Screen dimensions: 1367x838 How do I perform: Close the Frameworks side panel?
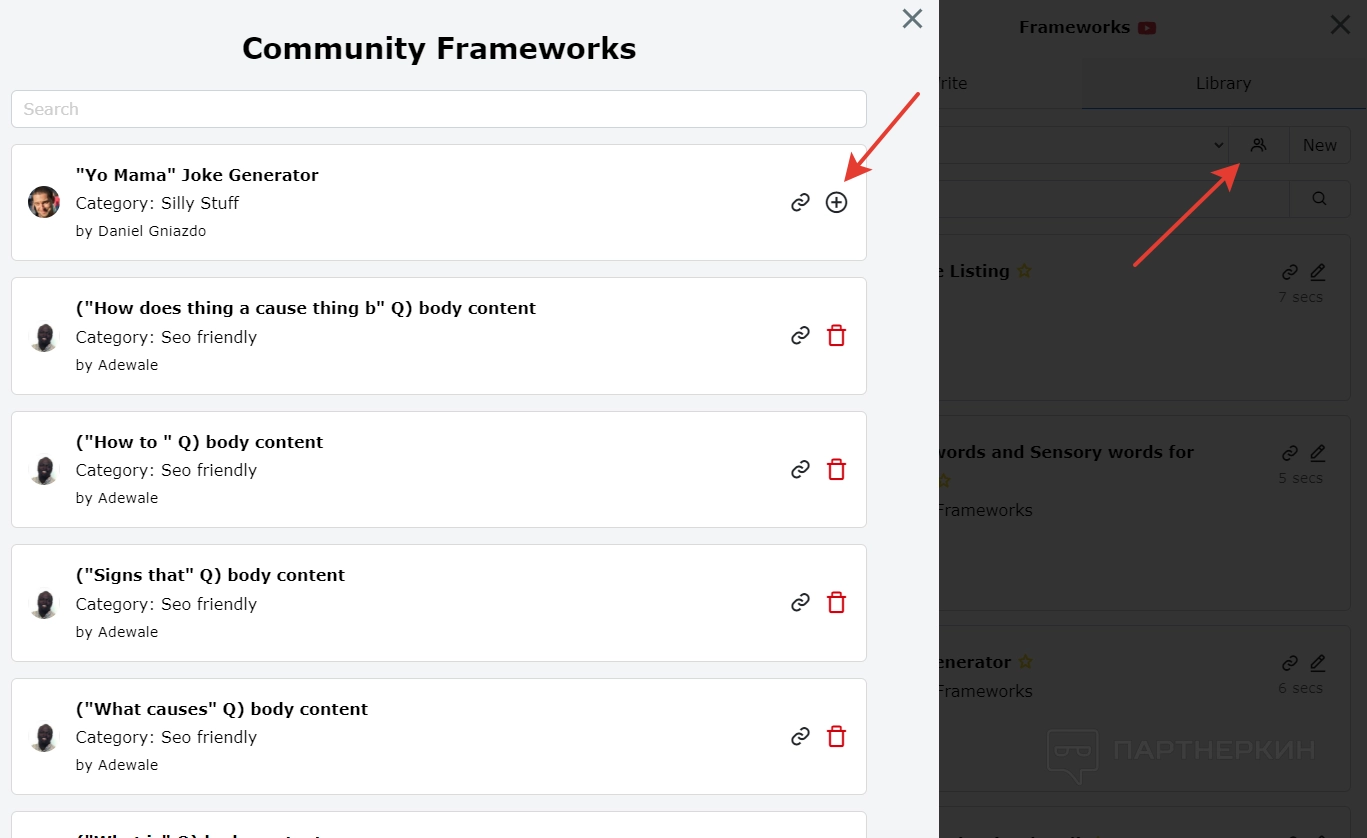pos(1340,25)
